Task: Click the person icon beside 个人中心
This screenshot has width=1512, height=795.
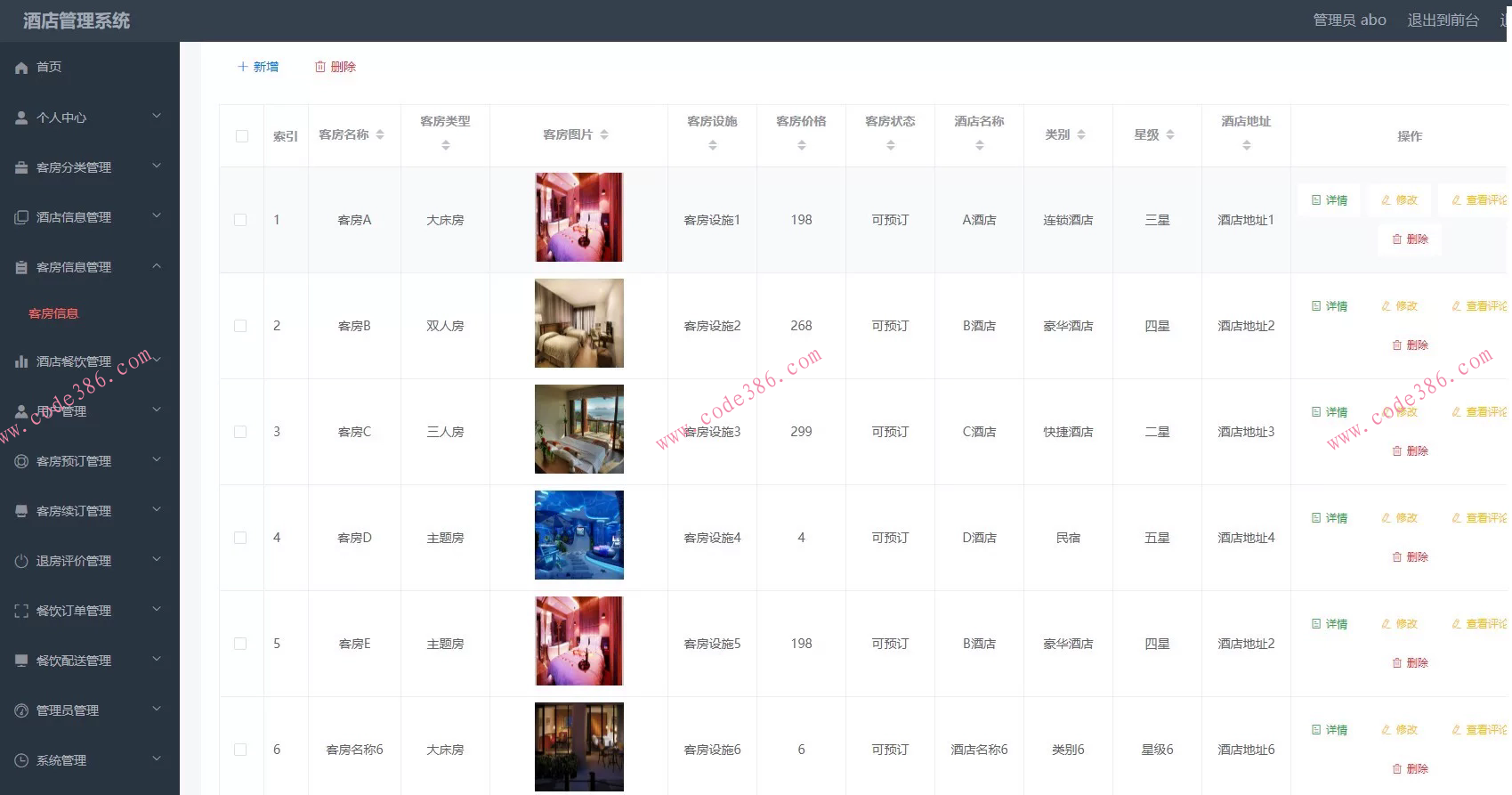Action: click(21, 118)
